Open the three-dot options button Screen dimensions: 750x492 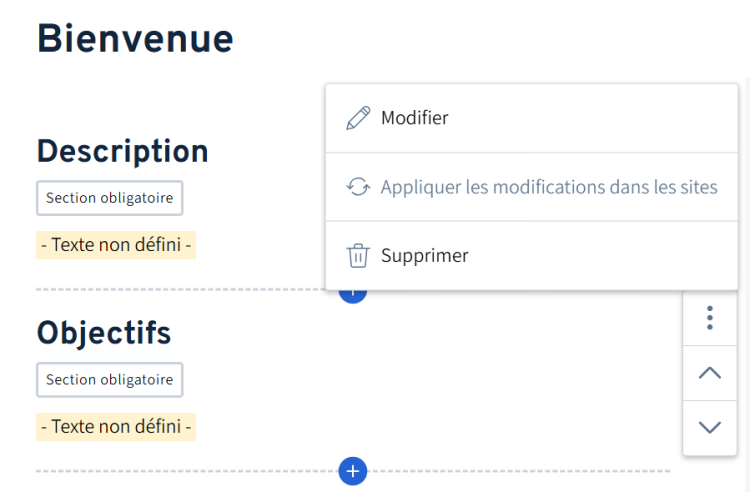click(709, 318)
